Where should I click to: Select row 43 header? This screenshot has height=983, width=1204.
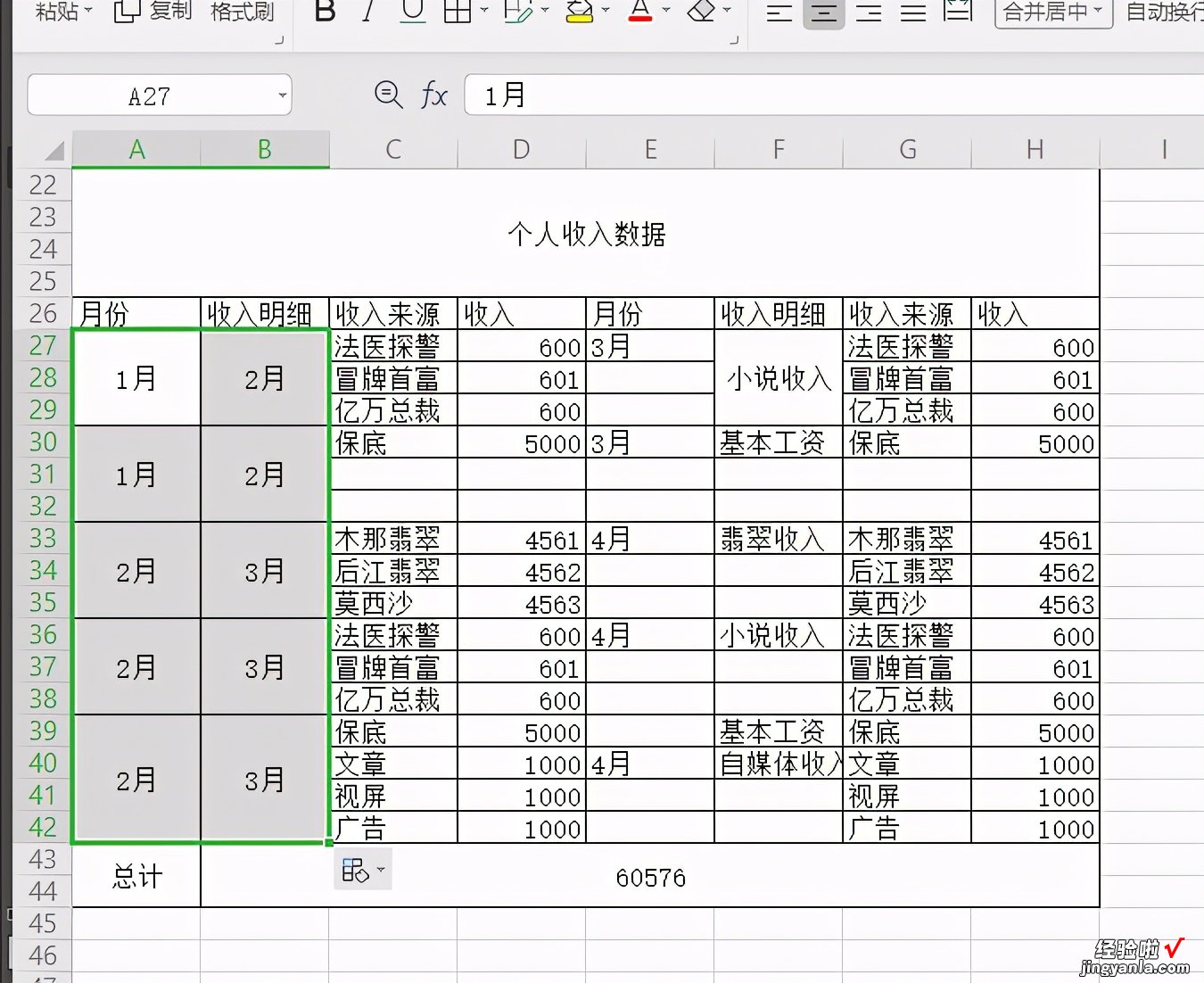[x=43, y=860]
